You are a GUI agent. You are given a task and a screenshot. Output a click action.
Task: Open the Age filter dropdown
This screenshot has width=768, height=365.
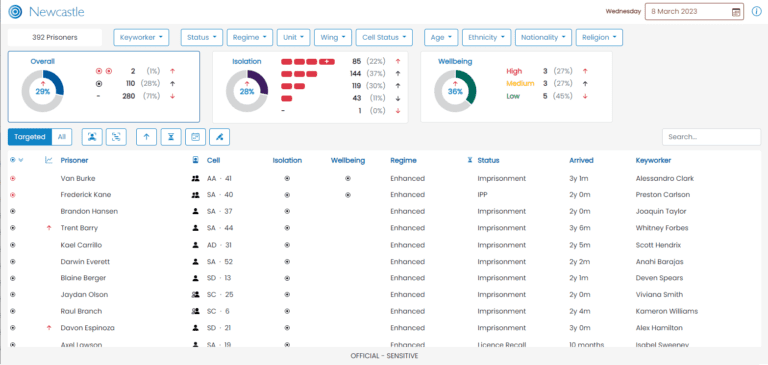441,37
